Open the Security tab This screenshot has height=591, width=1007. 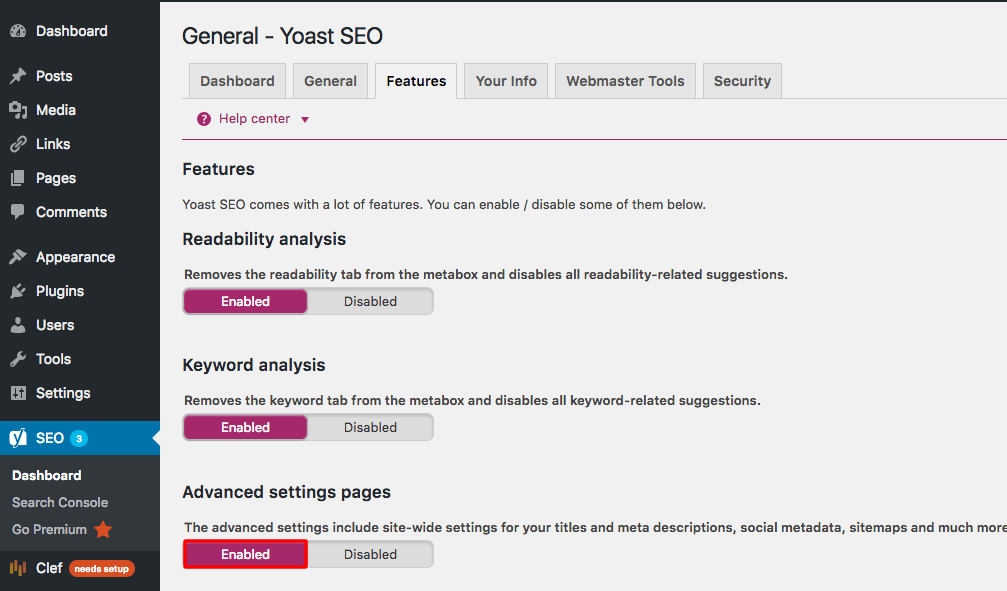coord(742,81)
